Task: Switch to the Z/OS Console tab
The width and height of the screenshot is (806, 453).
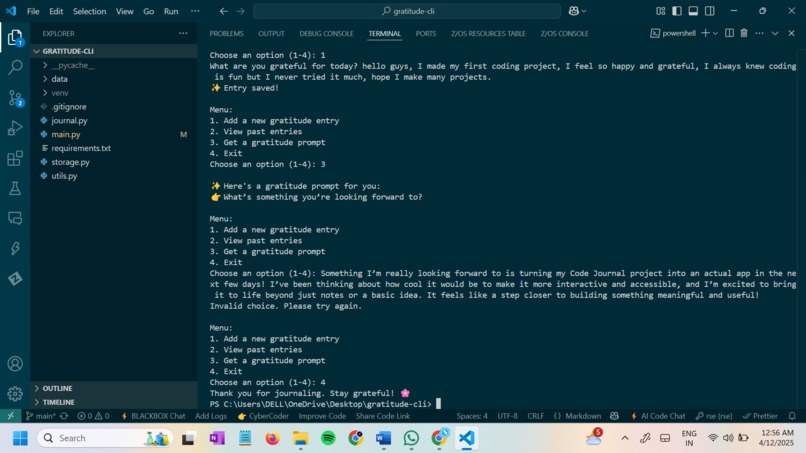Action: coord(564,33)
